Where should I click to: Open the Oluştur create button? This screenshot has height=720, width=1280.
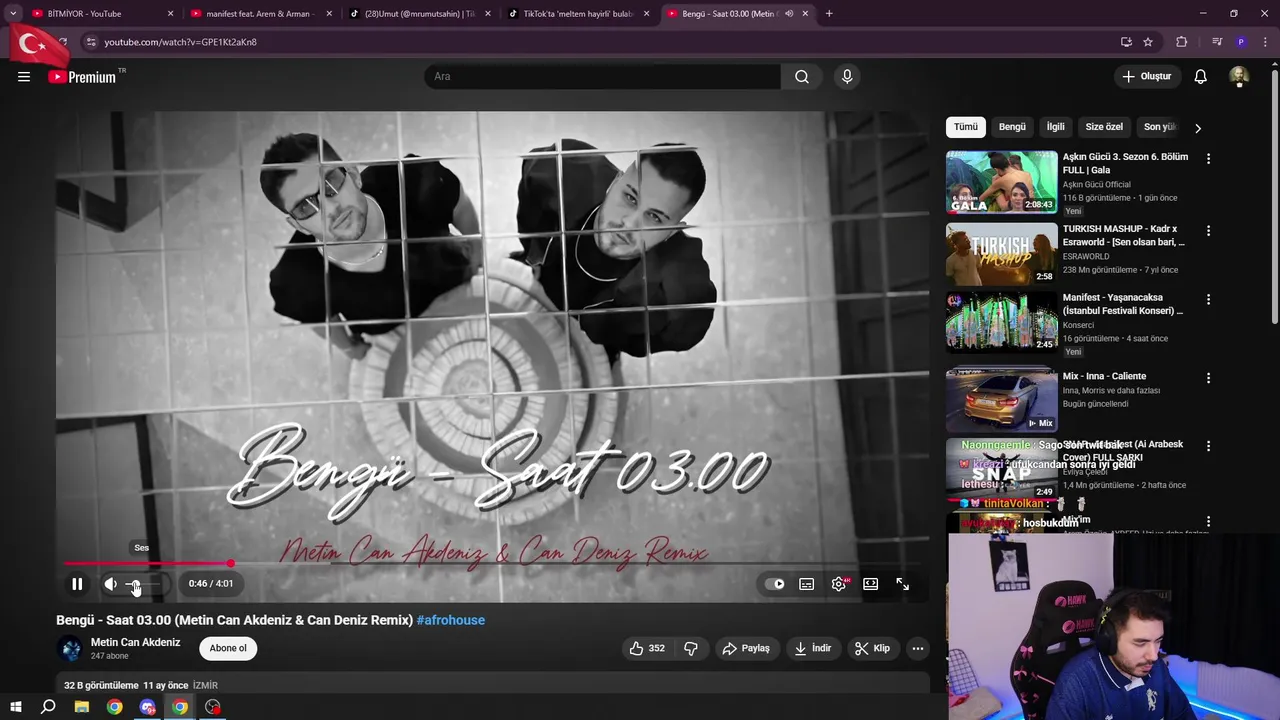click(1147, 76)
